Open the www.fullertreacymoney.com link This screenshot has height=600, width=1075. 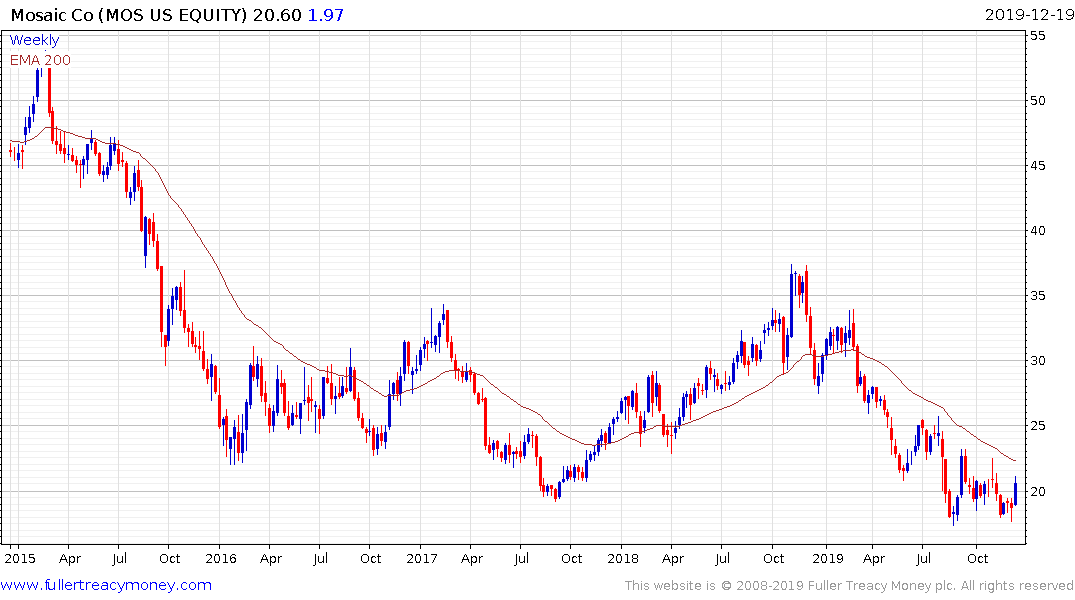coord(106,585)
